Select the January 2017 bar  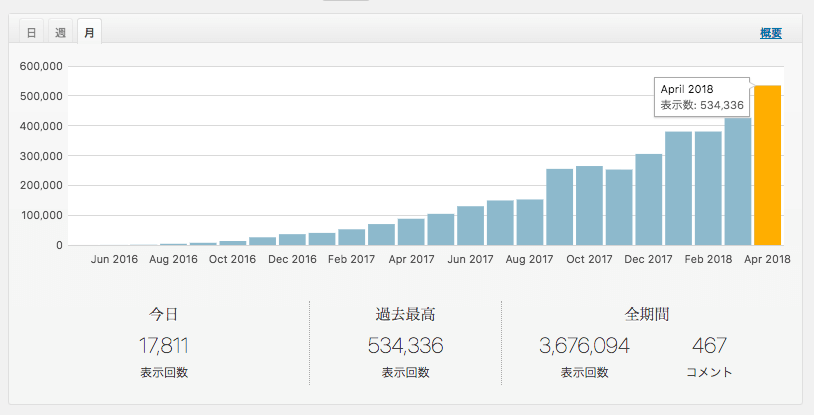pos(322,239)
